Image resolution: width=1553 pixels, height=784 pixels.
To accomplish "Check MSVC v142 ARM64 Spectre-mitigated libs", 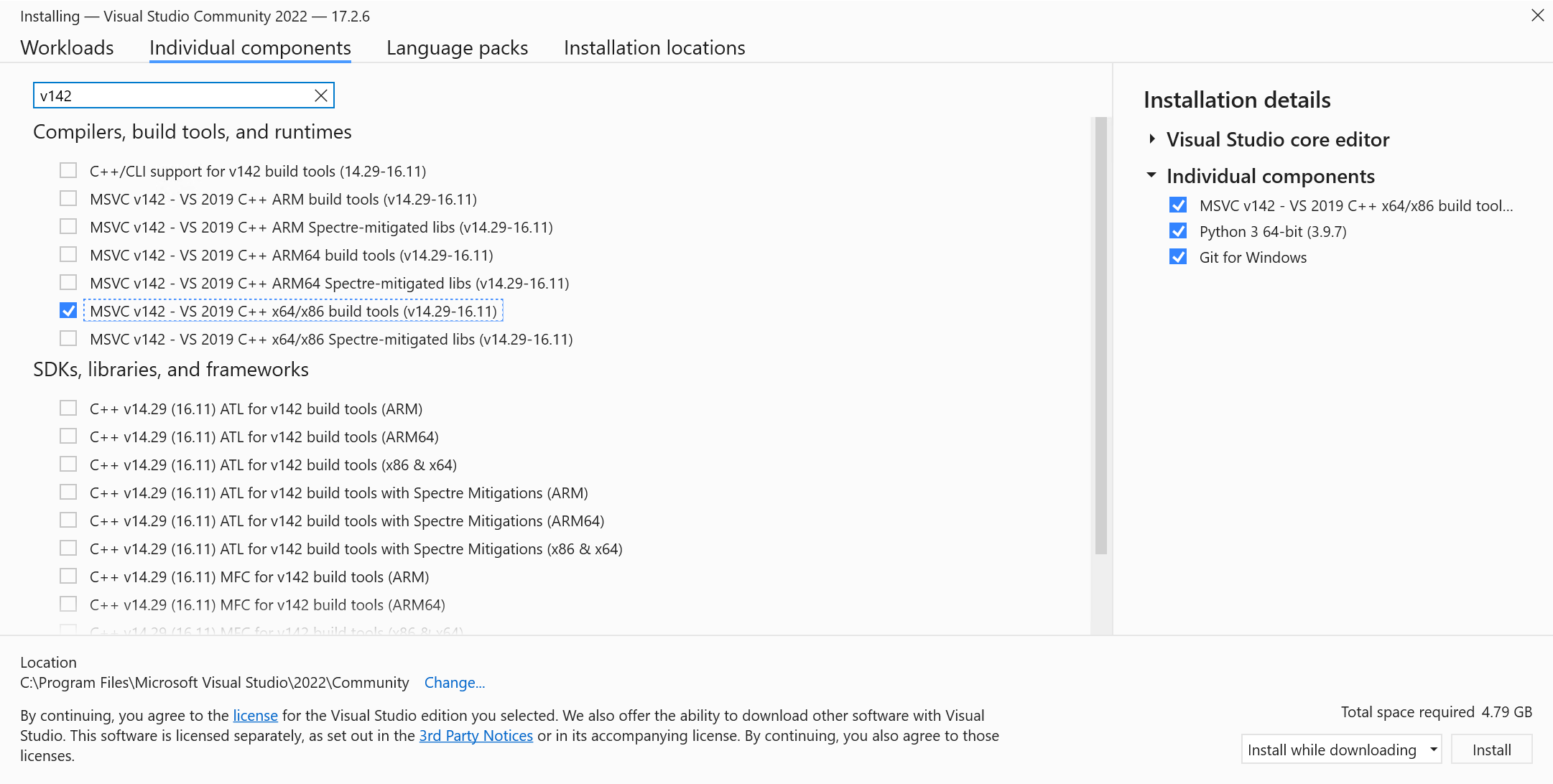I will coord(68,282).
